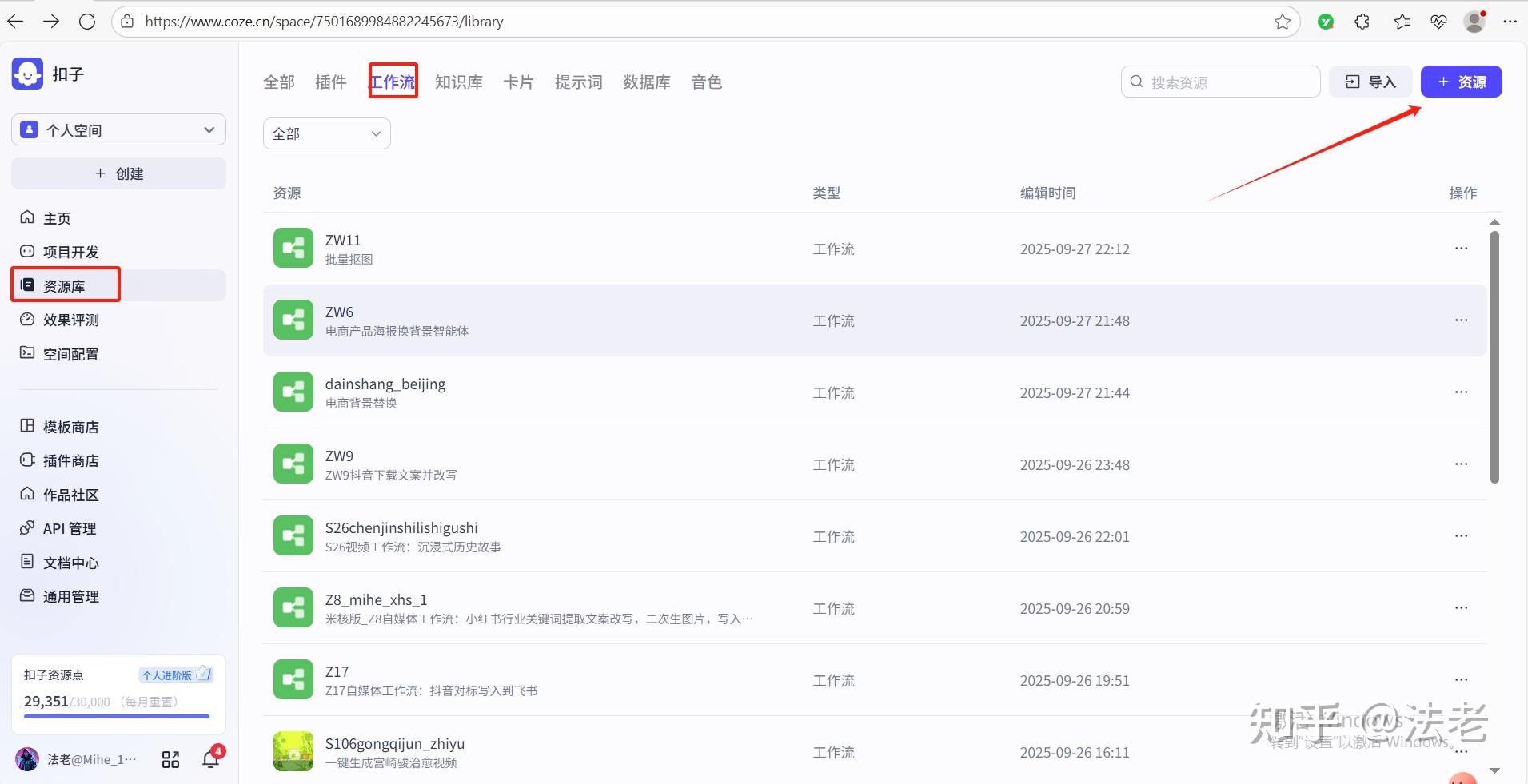The height and width of the screenshot is (784, 1528).
Task: Focus the 搜索资源 search field
Action: tap(1220, 82)
